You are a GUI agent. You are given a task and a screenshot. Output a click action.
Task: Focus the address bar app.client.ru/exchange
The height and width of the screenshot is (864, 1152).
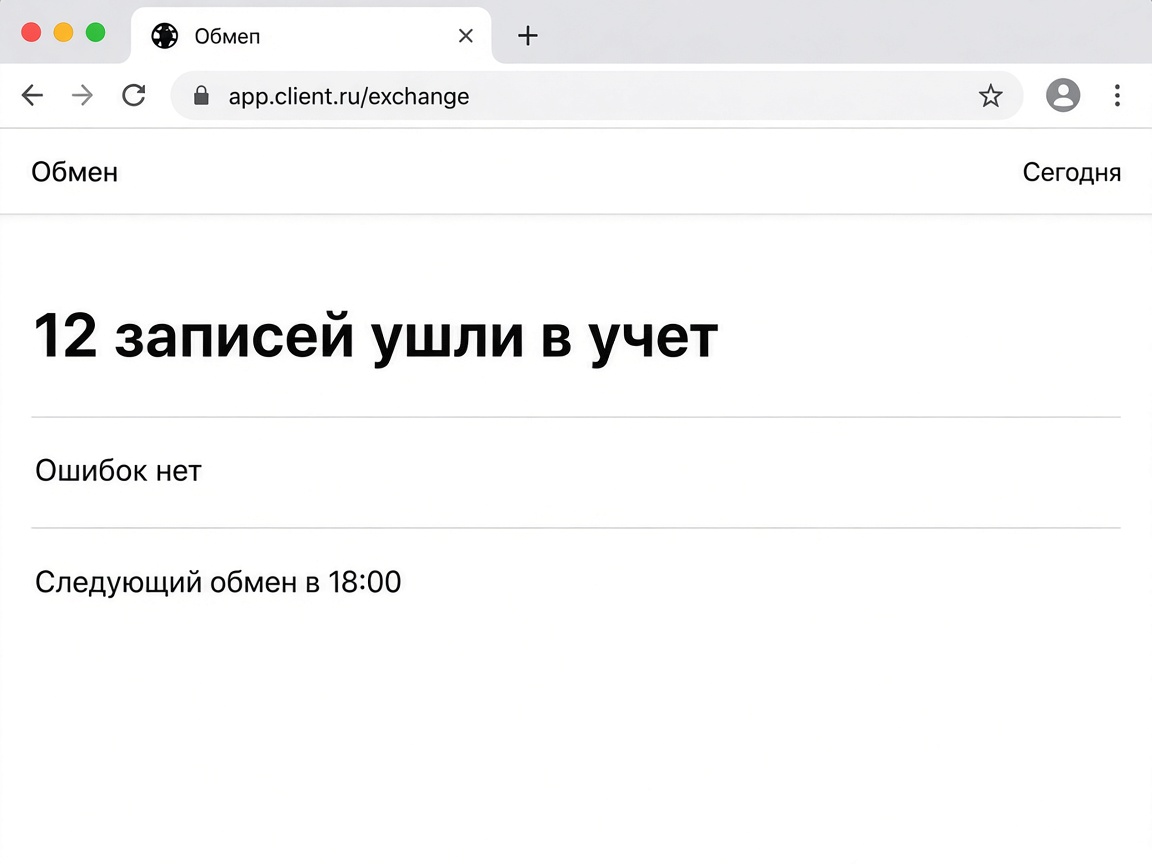pyautogui.click(x=597, y=96)
